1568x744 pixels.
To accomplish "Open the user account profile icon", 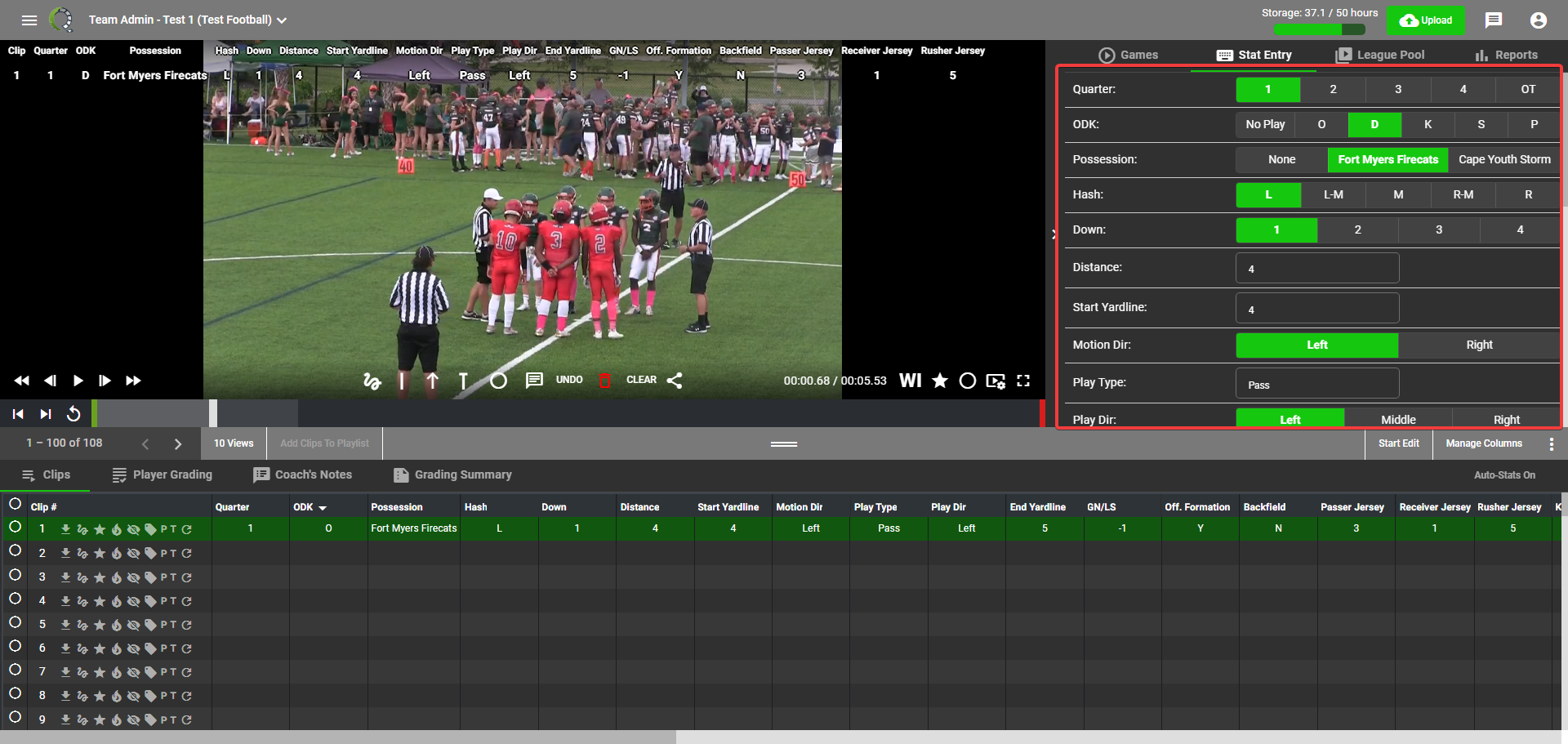I will 1539,20.
